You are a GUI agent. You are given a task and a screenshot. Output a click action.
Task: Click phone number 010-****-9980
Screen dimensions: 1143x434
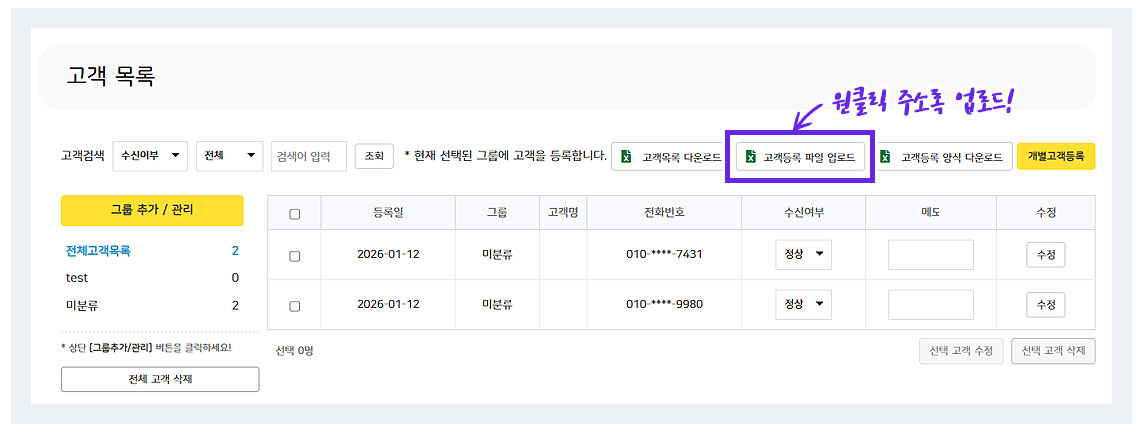(664, 304)
